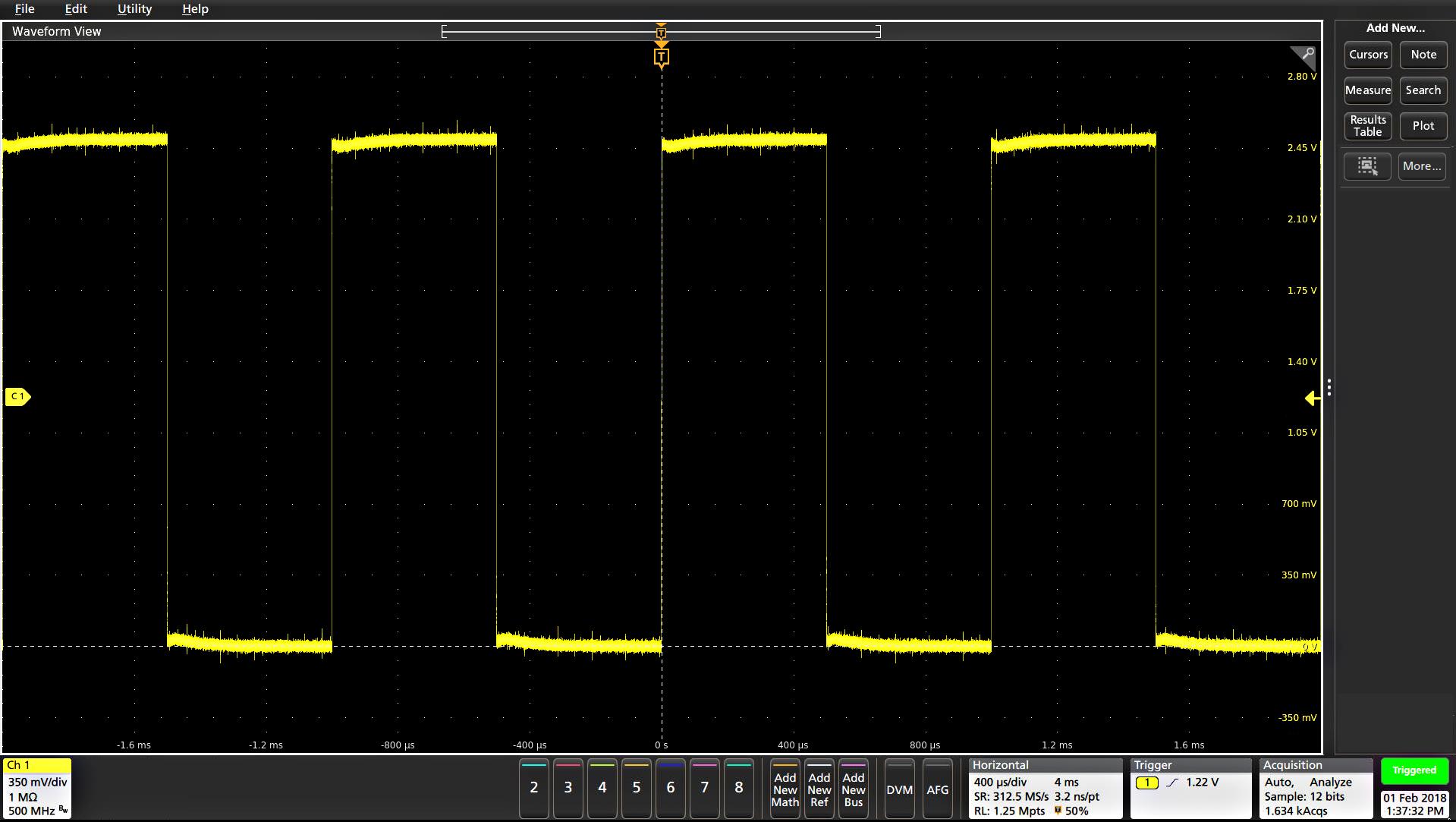Click the yellow trigger level arrow indicator

[x=1312, y=398]
